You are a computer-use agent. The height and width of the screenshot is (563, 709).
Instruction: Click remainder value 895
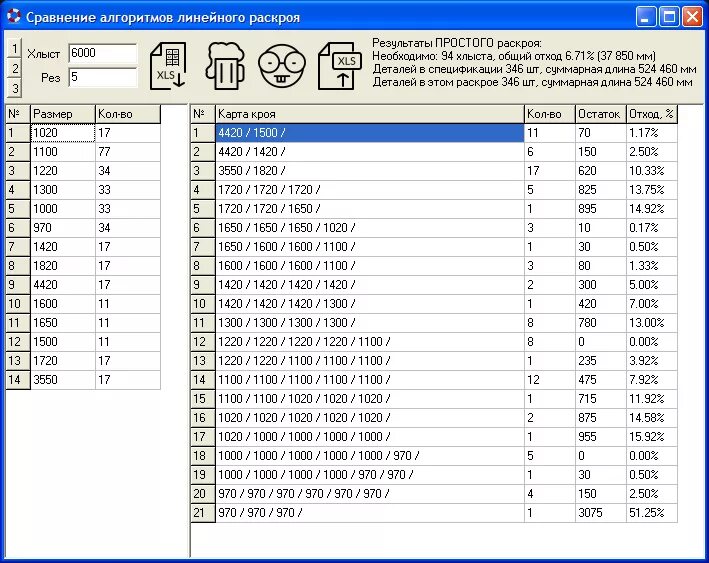(x=601, y=209)
